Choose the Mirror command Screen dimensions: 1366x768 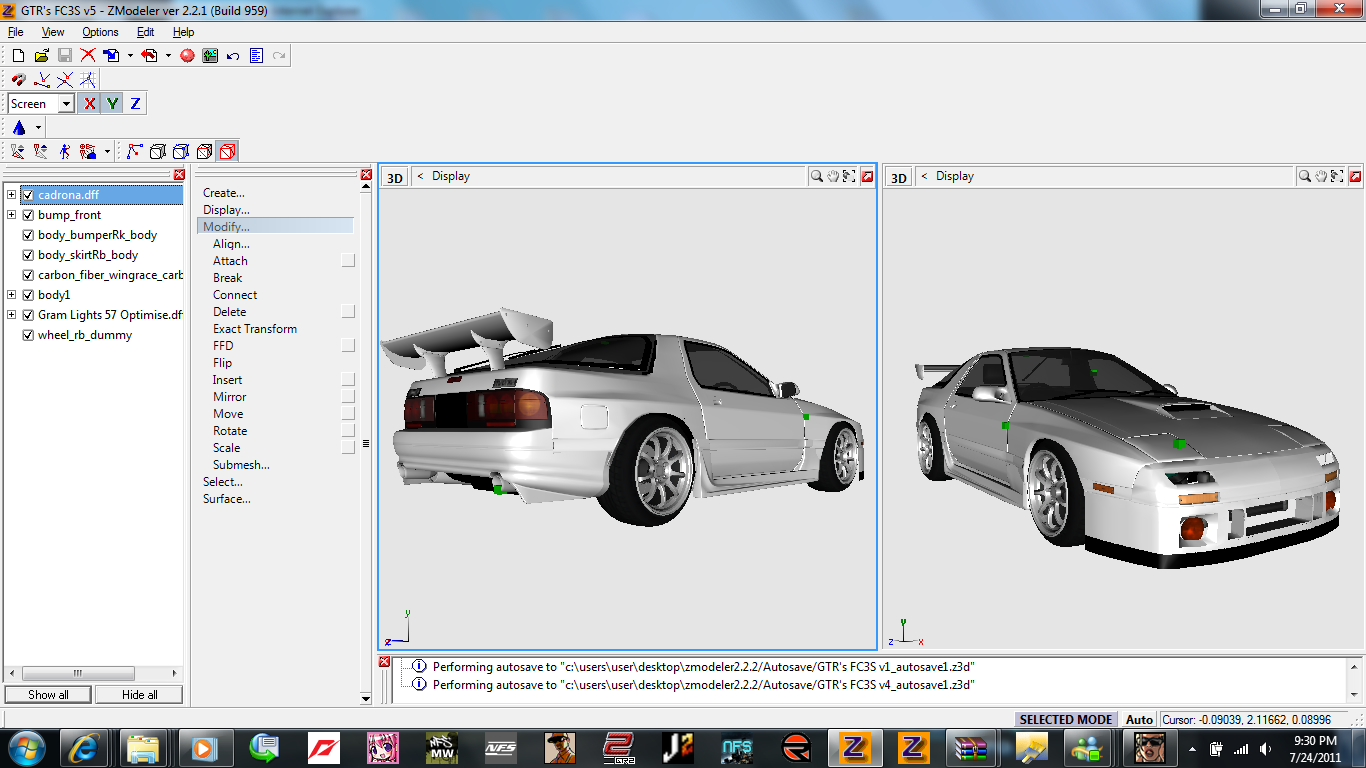click(228, 397)
